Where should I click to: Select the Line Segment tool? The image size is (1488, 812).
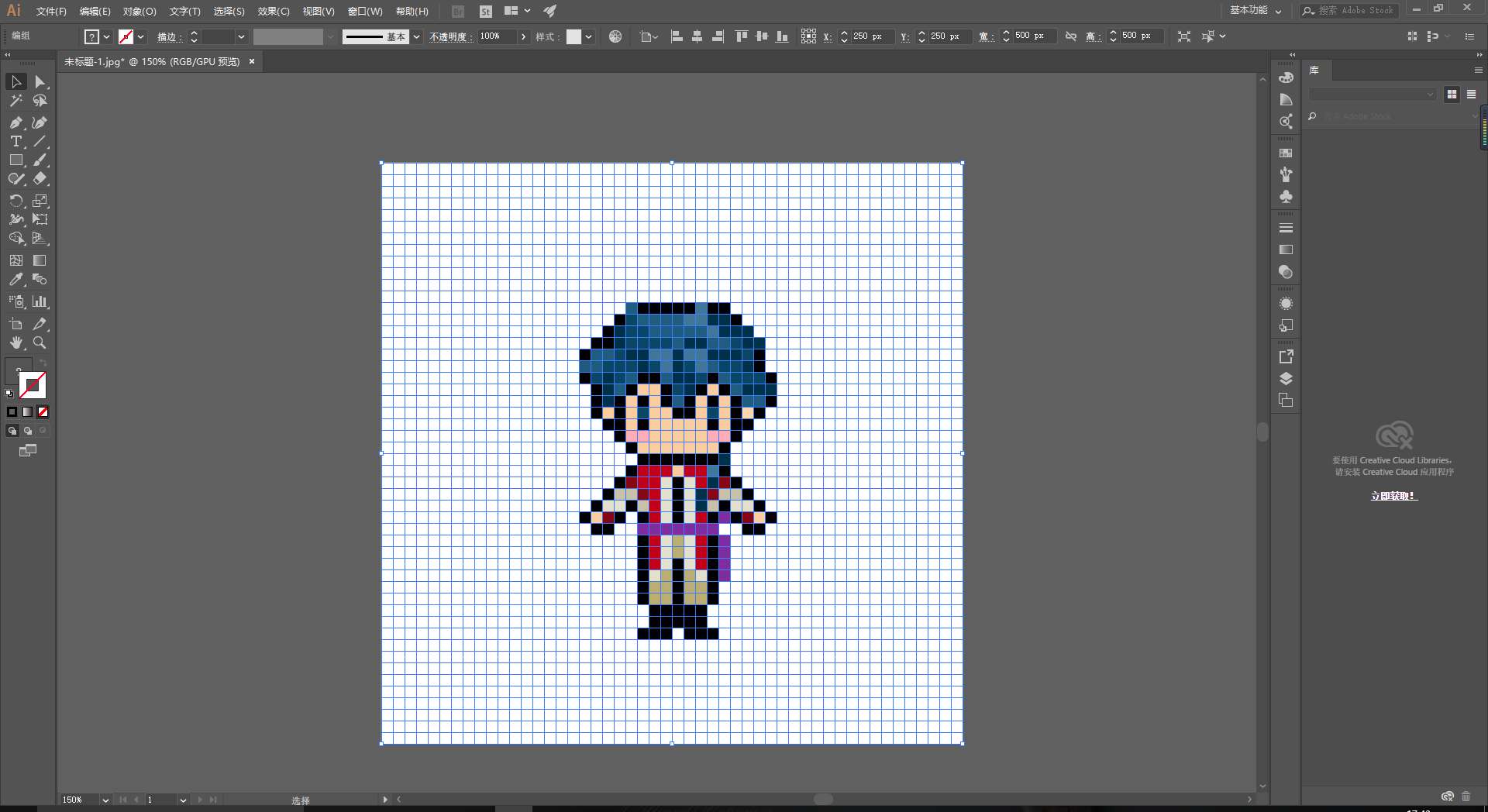(x=40, y=141)
